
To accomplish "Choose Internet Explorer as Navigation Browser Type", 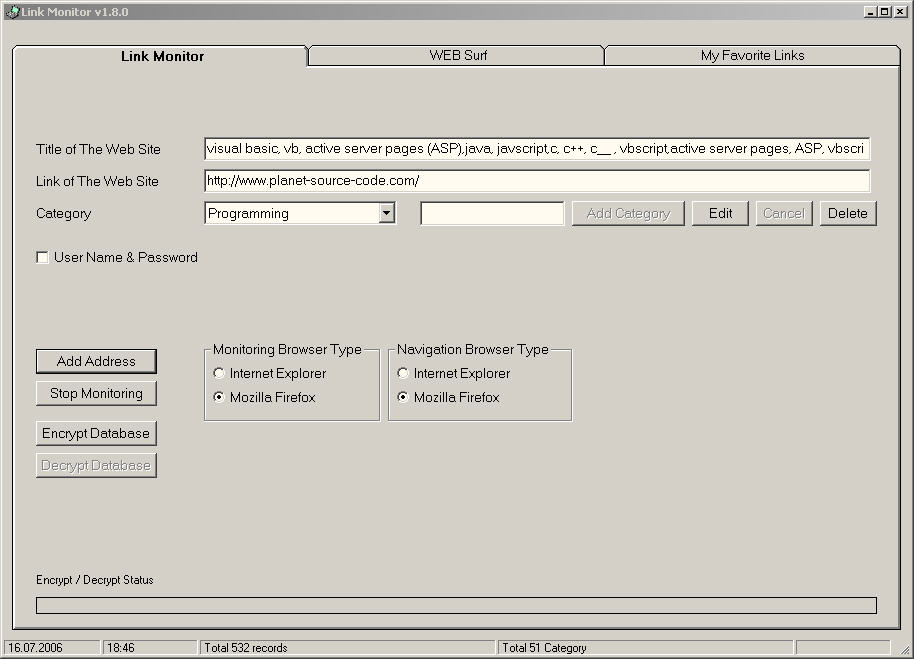I will pyautogui.click(x=403, y=374).
